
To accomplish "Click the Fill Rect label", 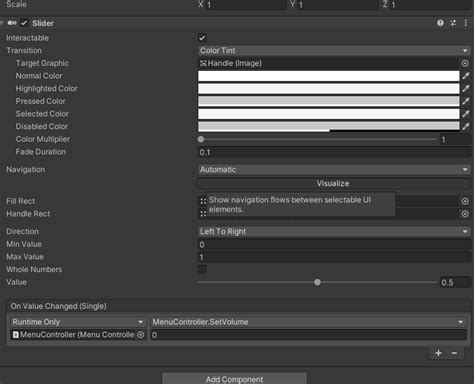I will coord(21,201).
